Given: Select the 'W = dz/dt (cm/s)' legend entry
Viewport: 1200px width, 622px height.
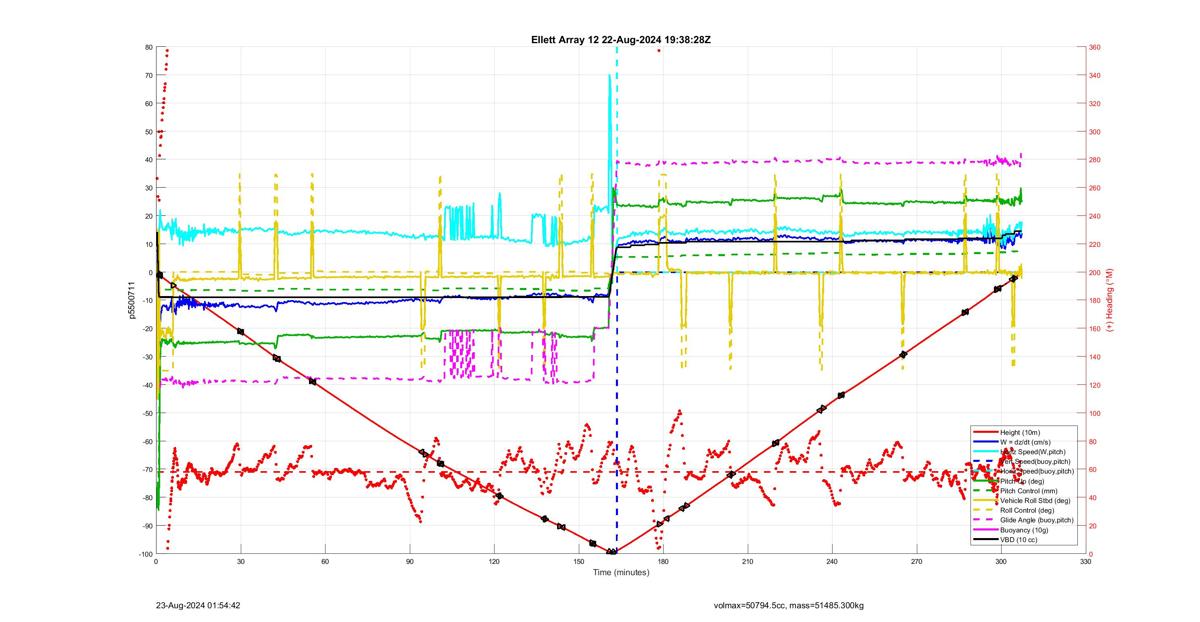Looking at the screenshot, I should tap(1012, 442).
